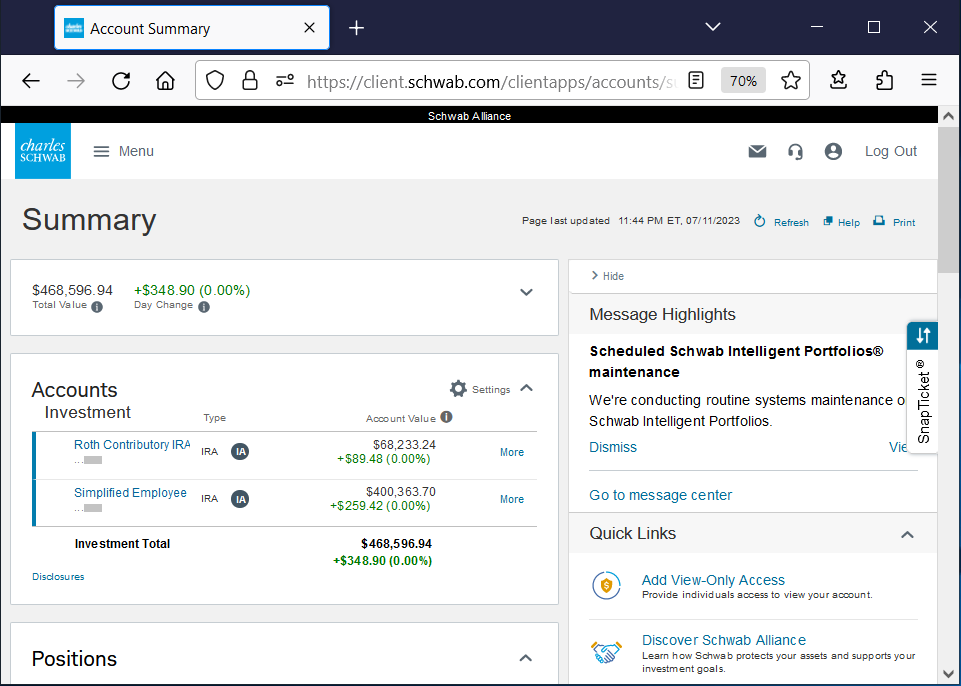
Task: Click the site security padlock icon
Action: coord(250,80)
